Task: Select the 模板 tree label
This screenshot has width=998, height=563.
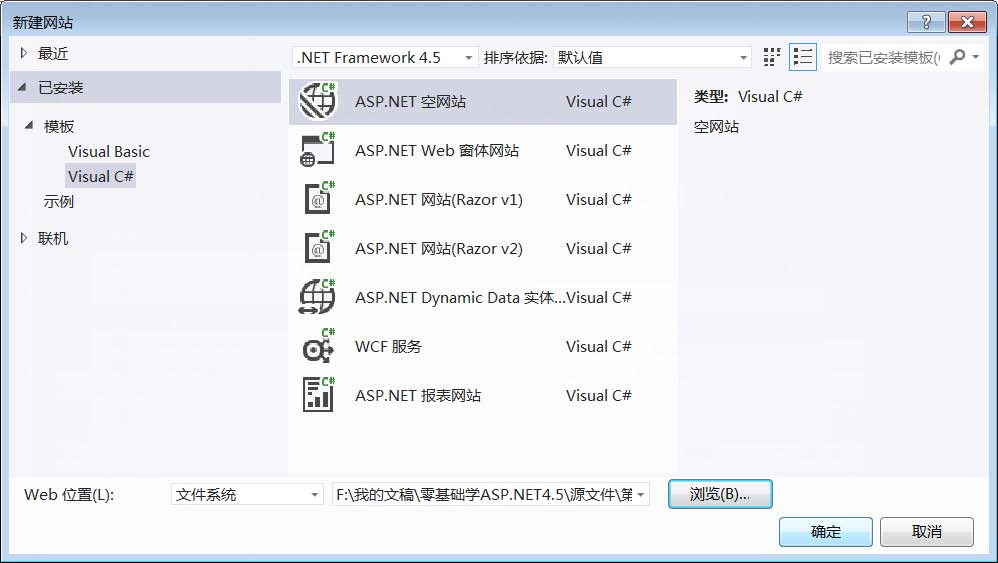Action: pos(59,126)
